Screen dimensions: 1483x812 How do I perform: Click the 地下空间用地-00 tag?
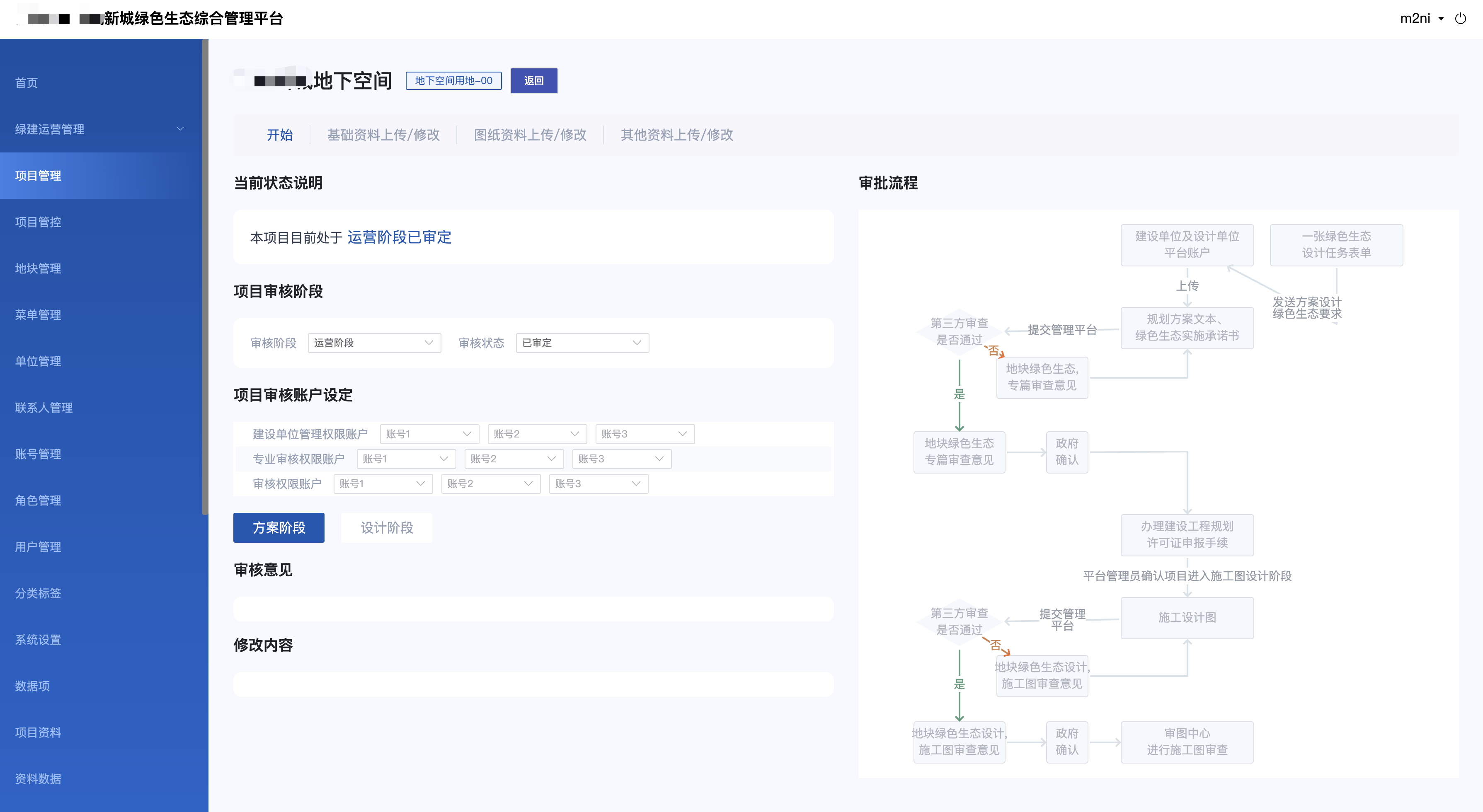pos(454,80)
